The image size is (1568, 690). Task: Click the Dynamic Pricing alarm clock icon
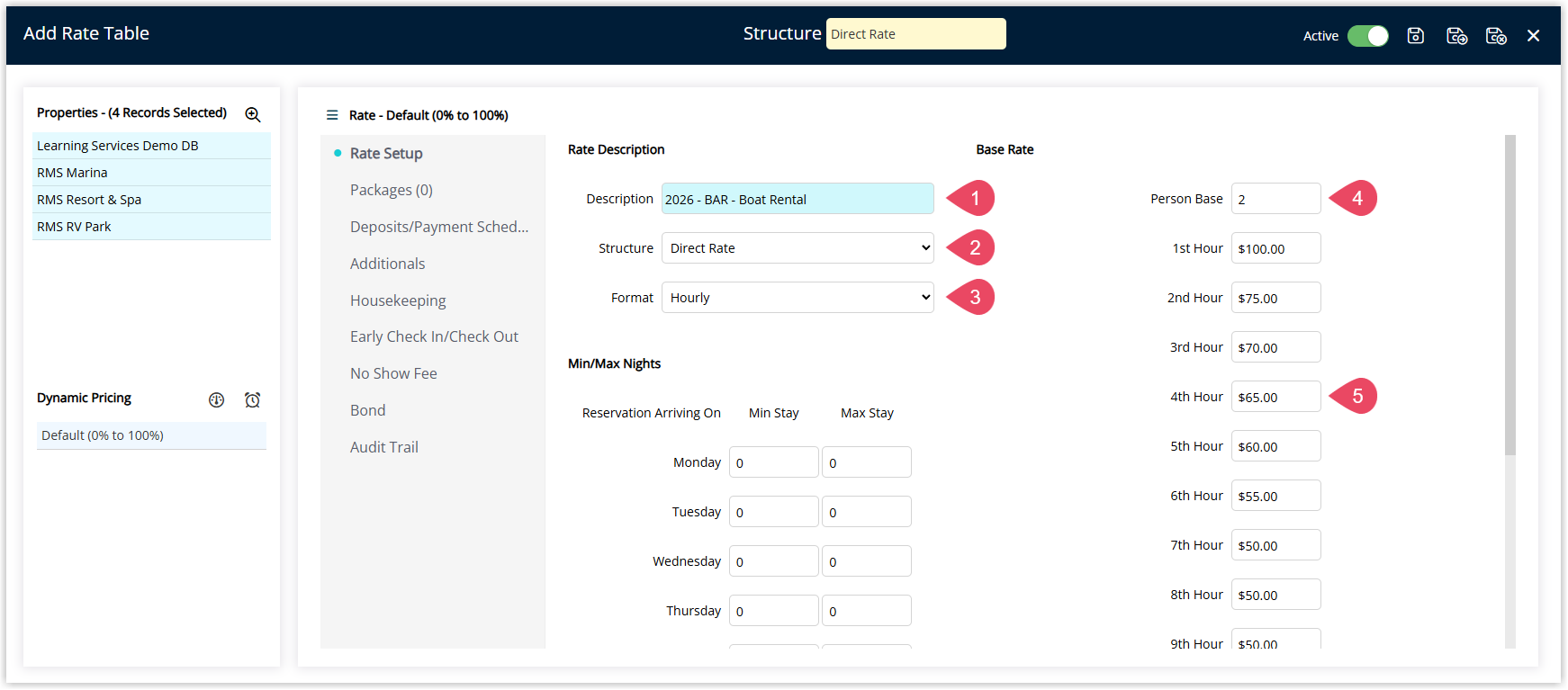click(253, 399)
